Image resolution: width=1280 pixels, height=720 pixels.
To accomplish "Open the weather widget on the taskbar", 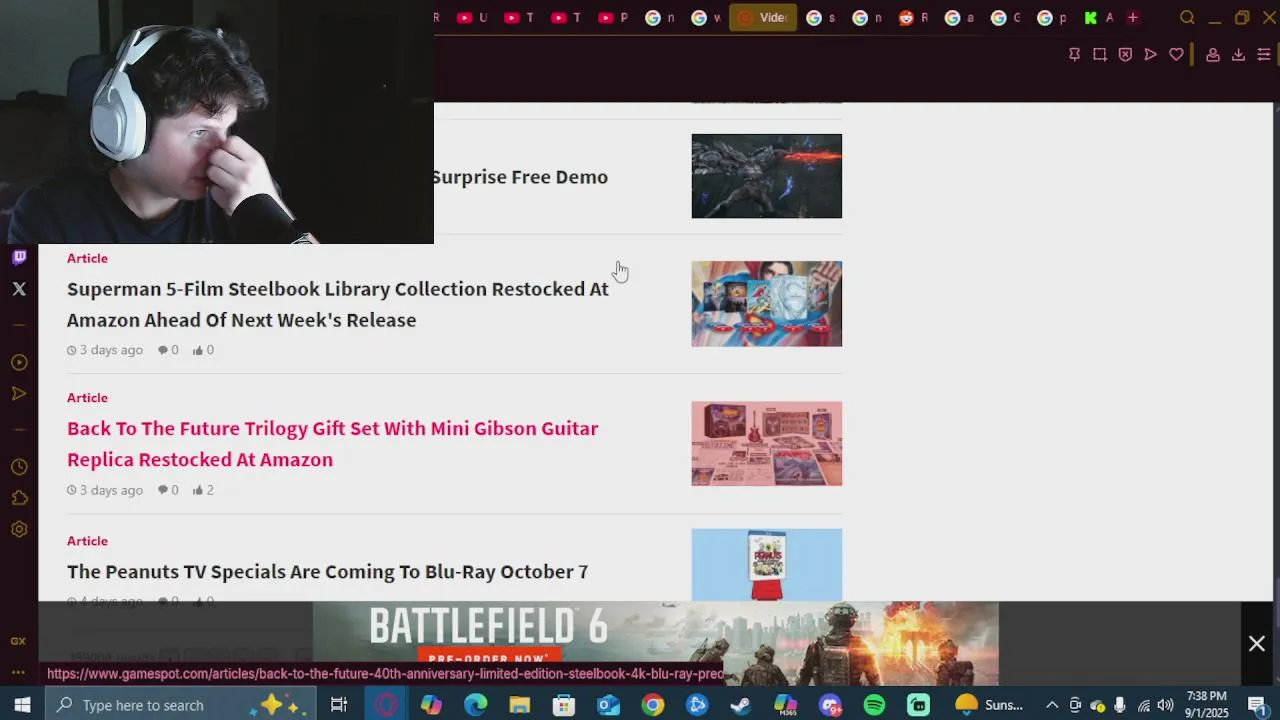I will pos(990,705).
